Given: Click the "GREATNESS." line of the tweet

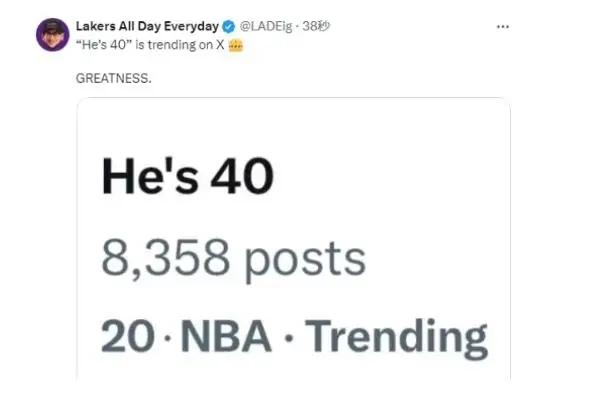Looking at the screenshot, I should 113,78.
